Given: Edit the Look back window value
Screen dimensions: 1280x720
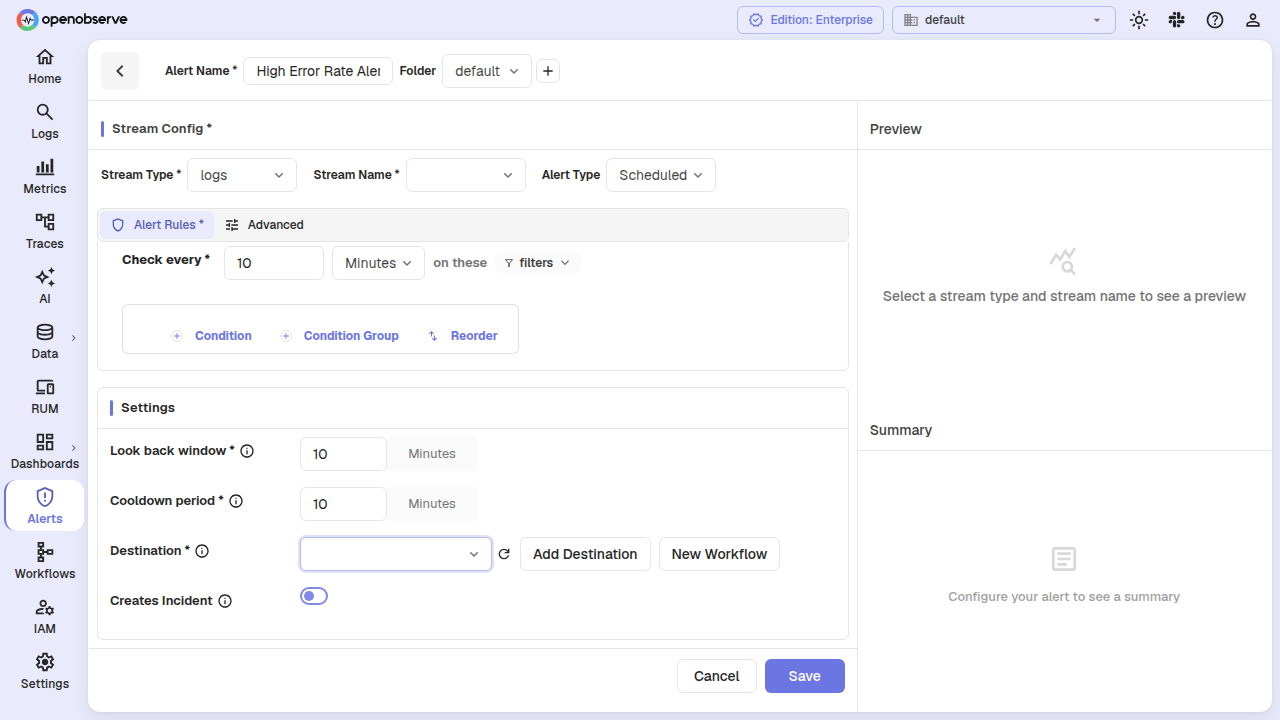Looking at the screenshot, I should pos(343,454).
